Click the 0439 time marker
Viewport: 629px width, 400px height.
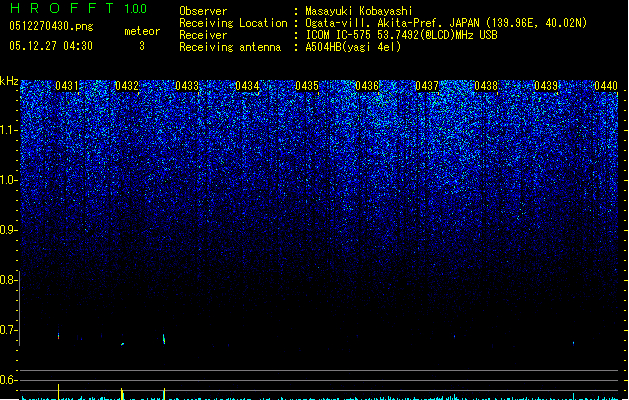tap(546, 85)
